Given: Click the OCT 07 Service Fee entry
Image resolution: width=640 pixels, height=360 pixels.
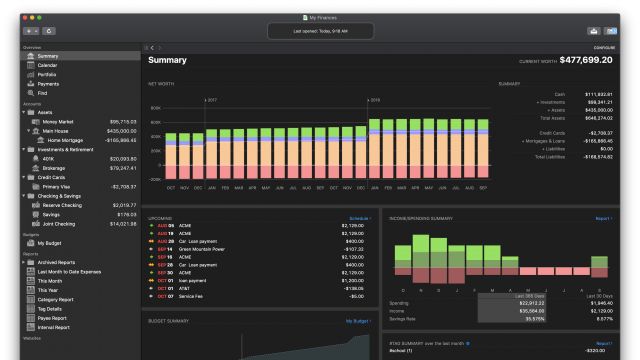Looking at the screenshot, I should pyautogui.click(x=257, y=296).
